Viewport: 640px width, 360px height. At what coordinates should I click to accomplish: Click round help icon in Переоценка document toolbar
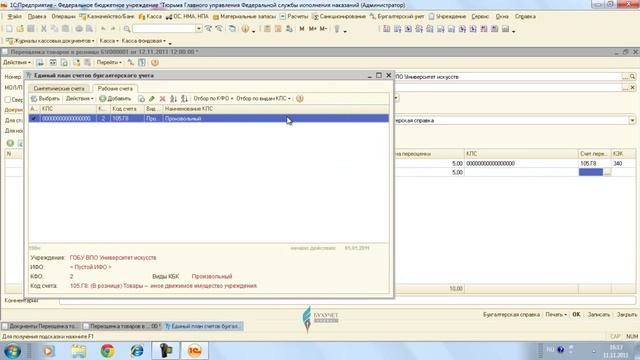pos(155,62)
